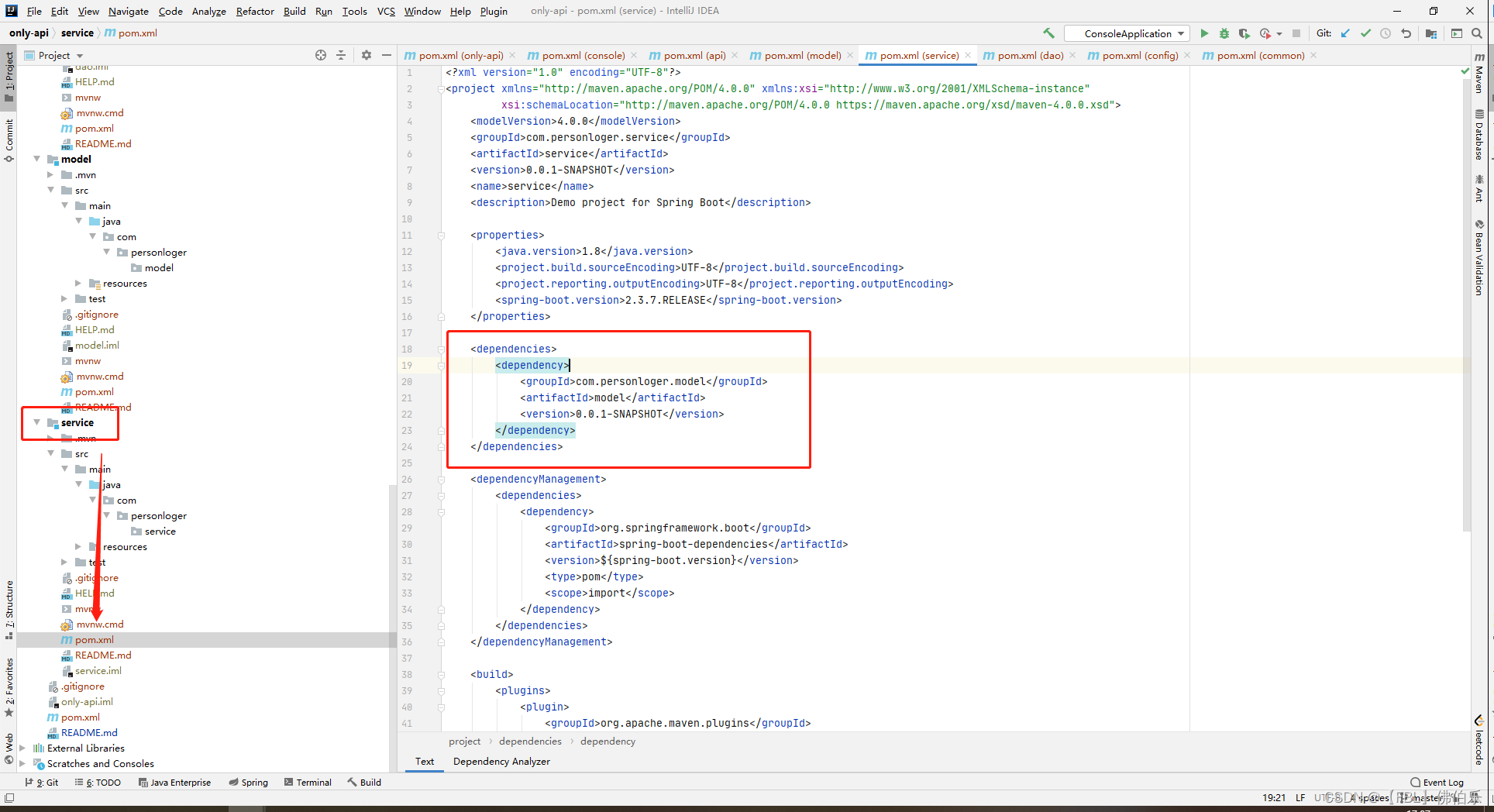Viewport: 1494px width, 812px height.
Task: Fold dependencyManagement block at line 26
Action: point(441,479)
